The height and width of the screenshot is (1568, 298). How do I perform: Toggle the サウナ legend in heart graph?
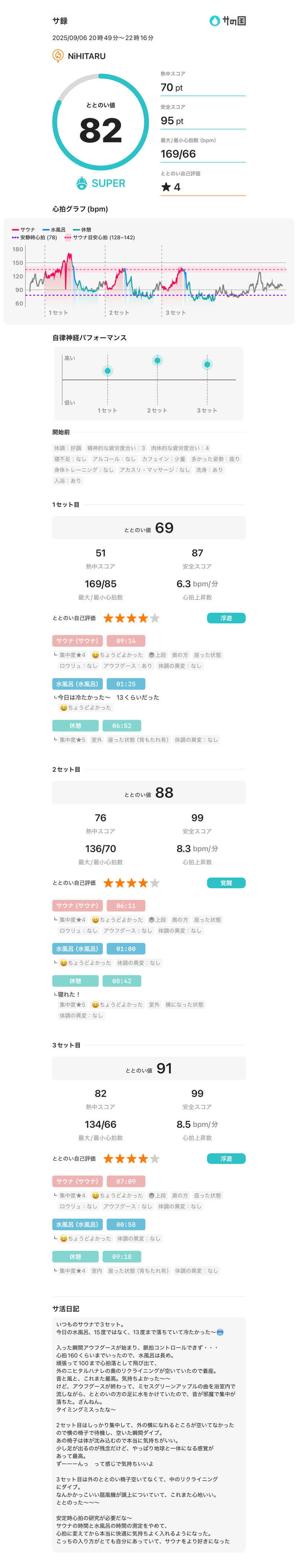coord(24,230)
